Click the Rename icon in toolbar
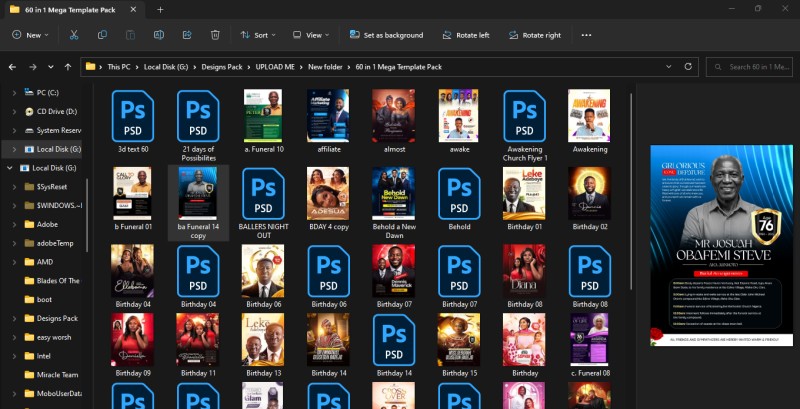Viewport: 800px width, 409px height. click(159, 35)
